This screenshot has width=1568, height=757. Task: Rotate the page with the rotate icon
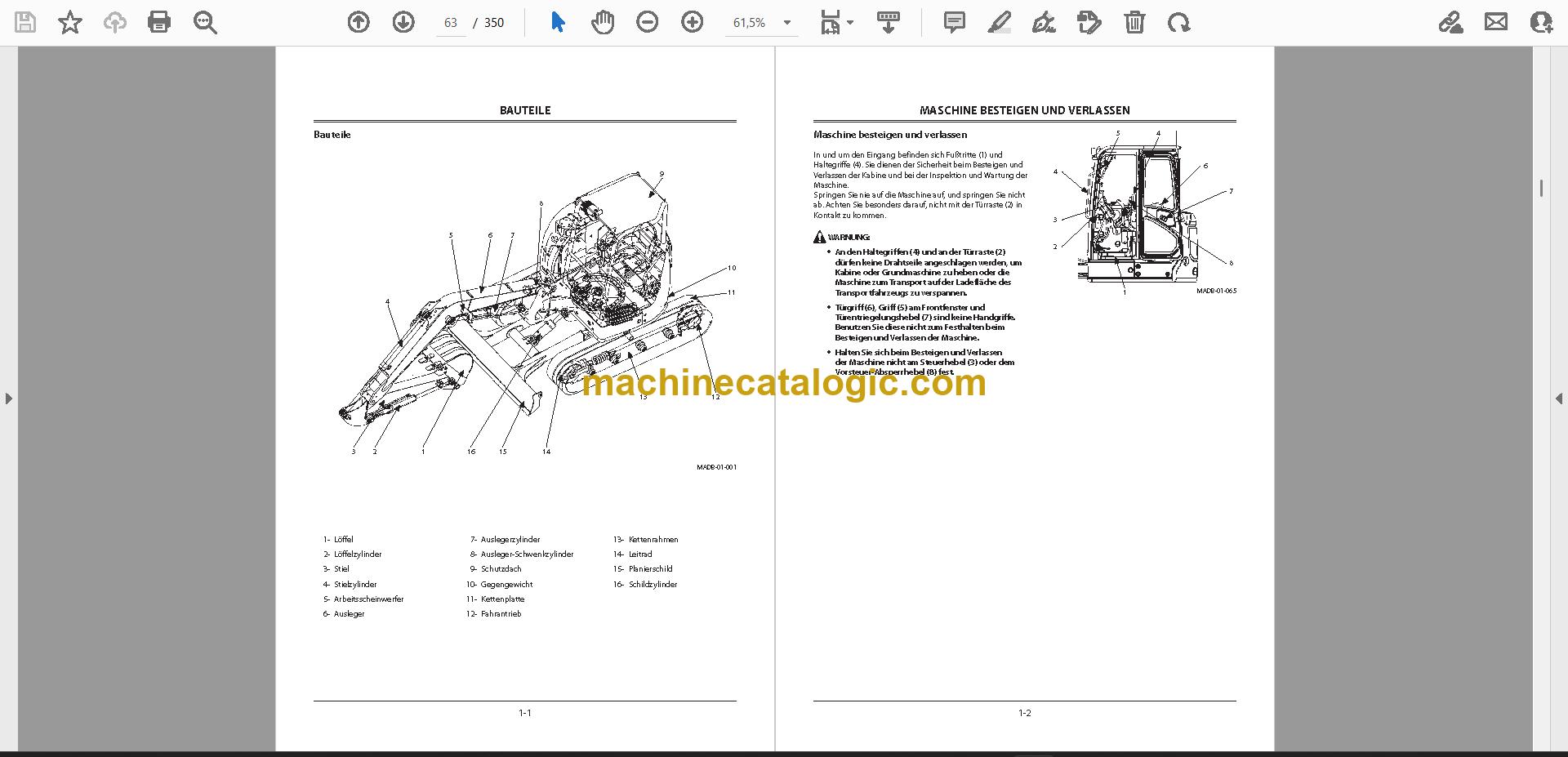[1178, 22]
